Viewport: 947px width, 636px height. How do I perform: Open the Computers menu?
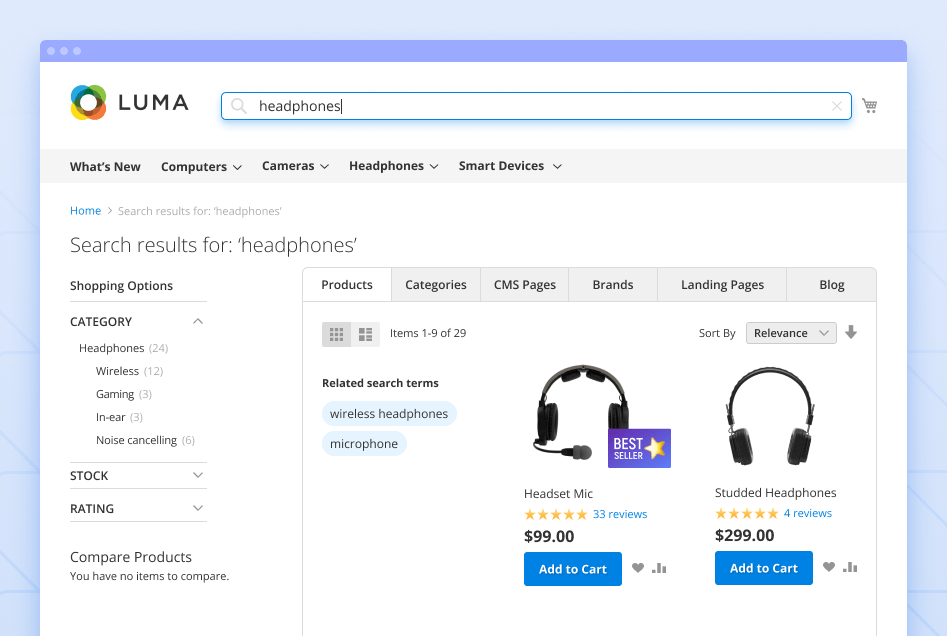coord(200,166)
